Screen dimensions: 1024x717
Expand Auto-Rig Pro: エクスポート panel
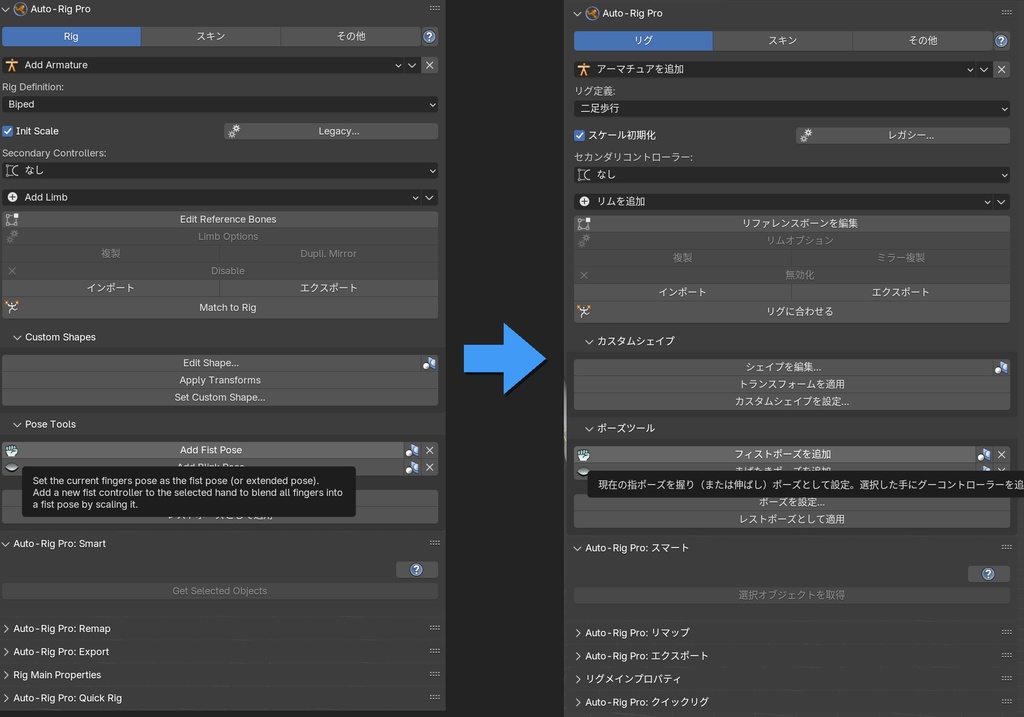coord(578,656)
